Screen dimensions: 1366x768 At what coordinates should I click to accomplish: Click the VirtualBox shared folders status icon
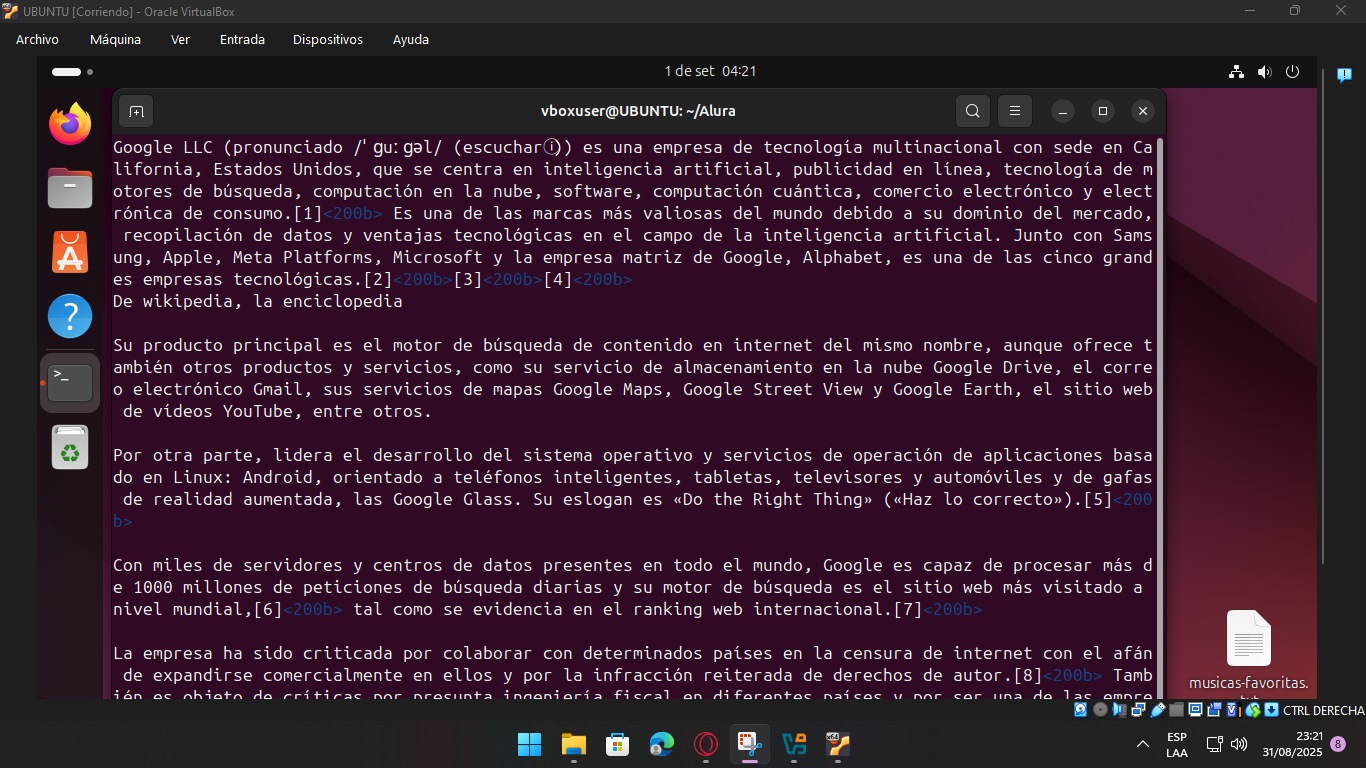pyautogui.click(x=1176, y=710)
